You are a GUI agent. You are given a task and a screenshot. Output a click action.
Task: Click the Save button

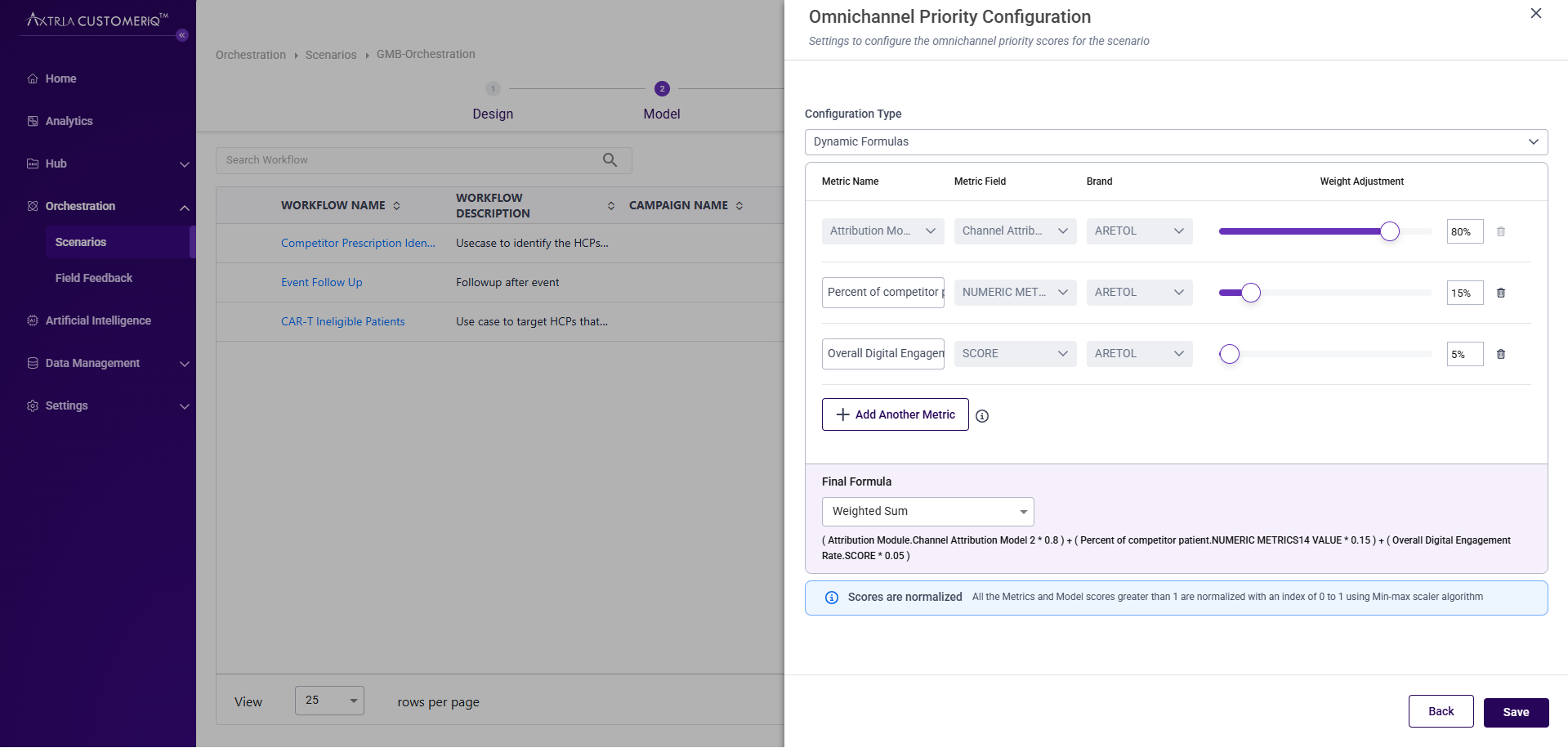pyautogui.click(x=1516, y=711)
